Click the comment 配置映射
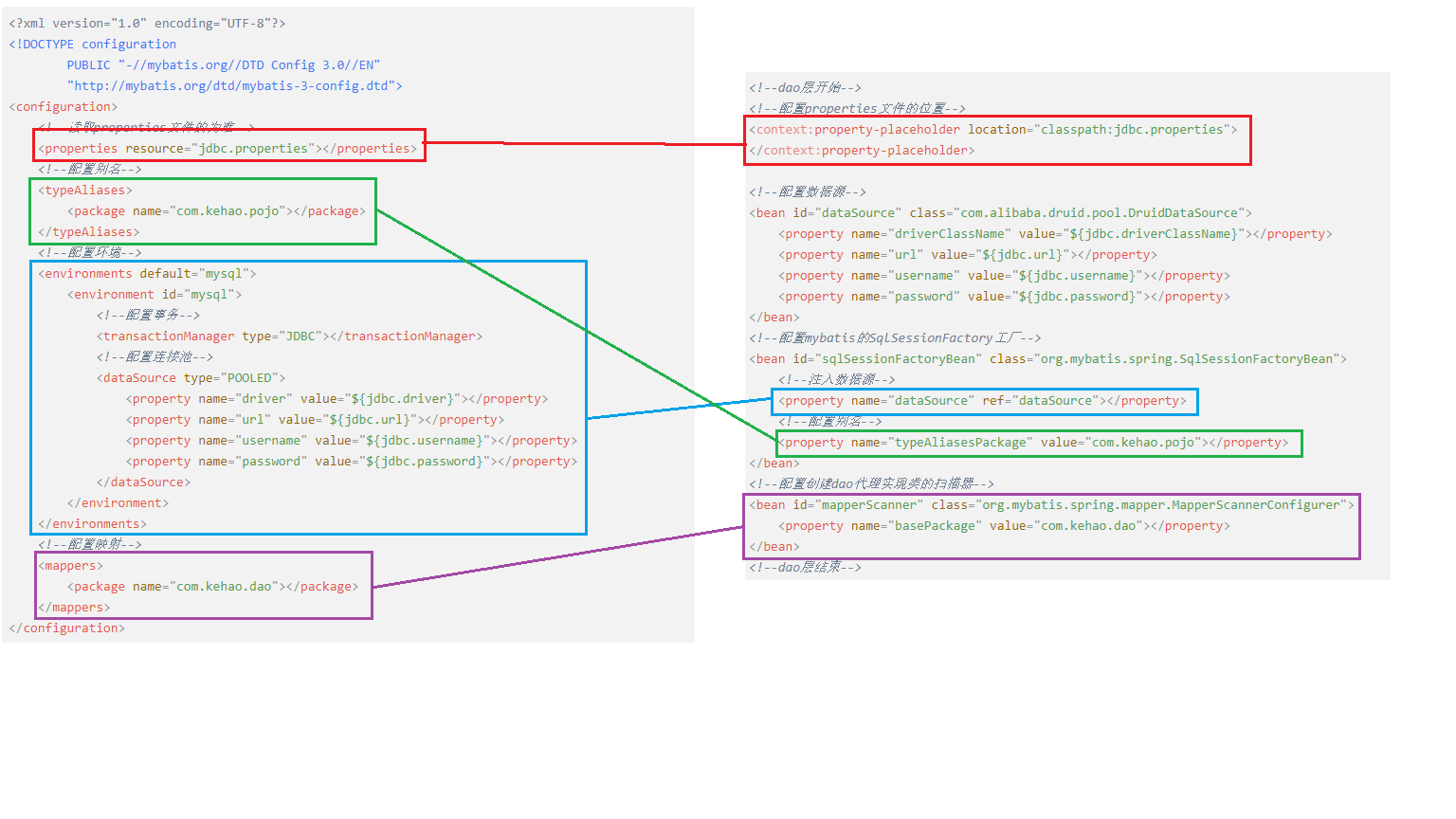Viewport: 1456px width, 819px height. pyautogui.click(x=90, y=544)
